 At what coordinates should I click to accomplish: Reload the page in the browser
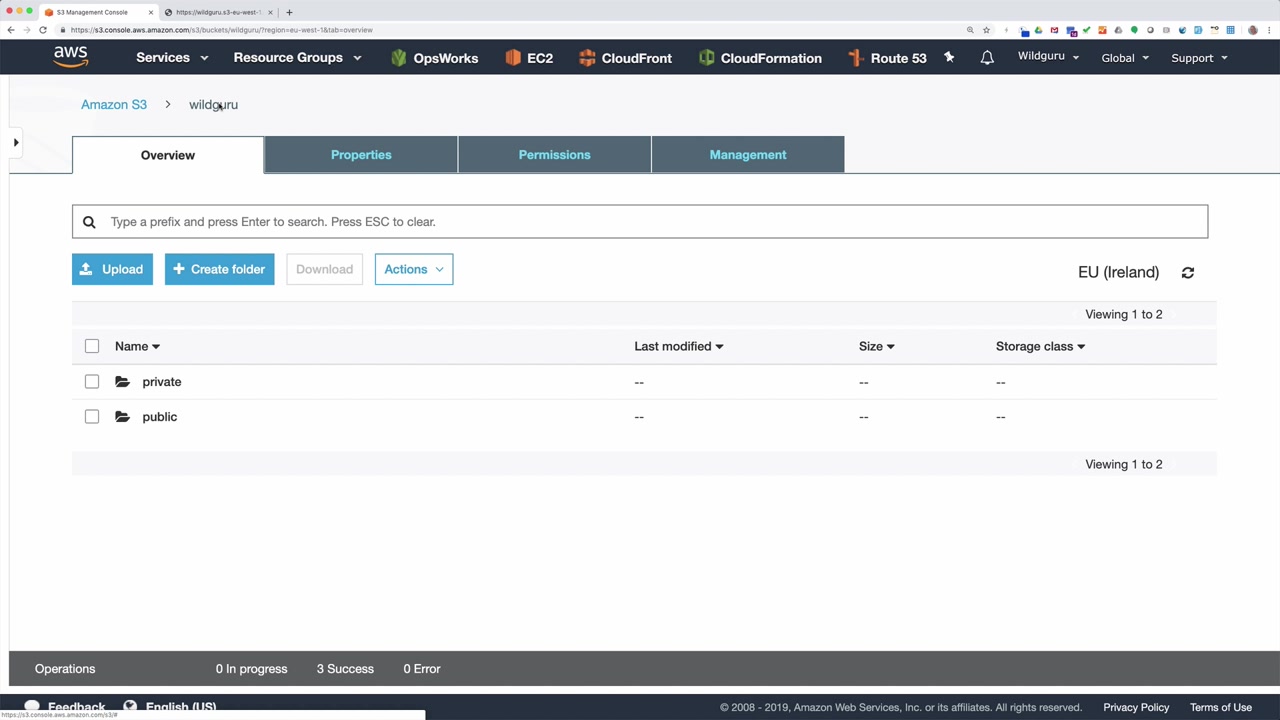[43, 30]
